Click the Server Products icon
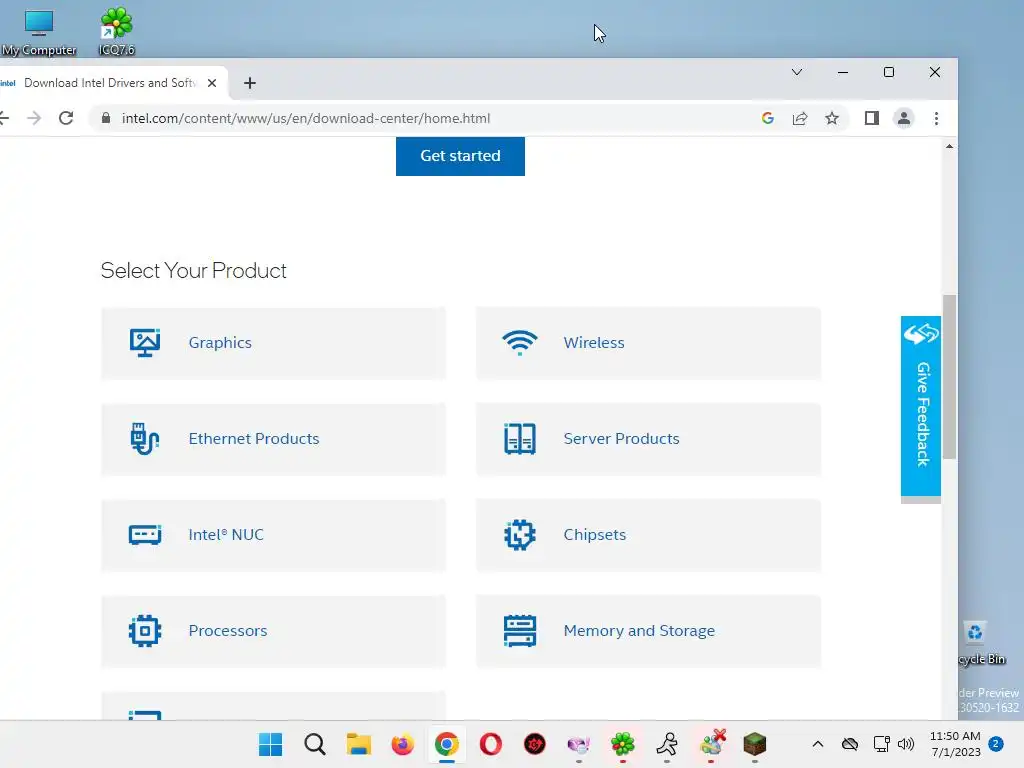The image size is (1024, 768). tap(520, 438)
